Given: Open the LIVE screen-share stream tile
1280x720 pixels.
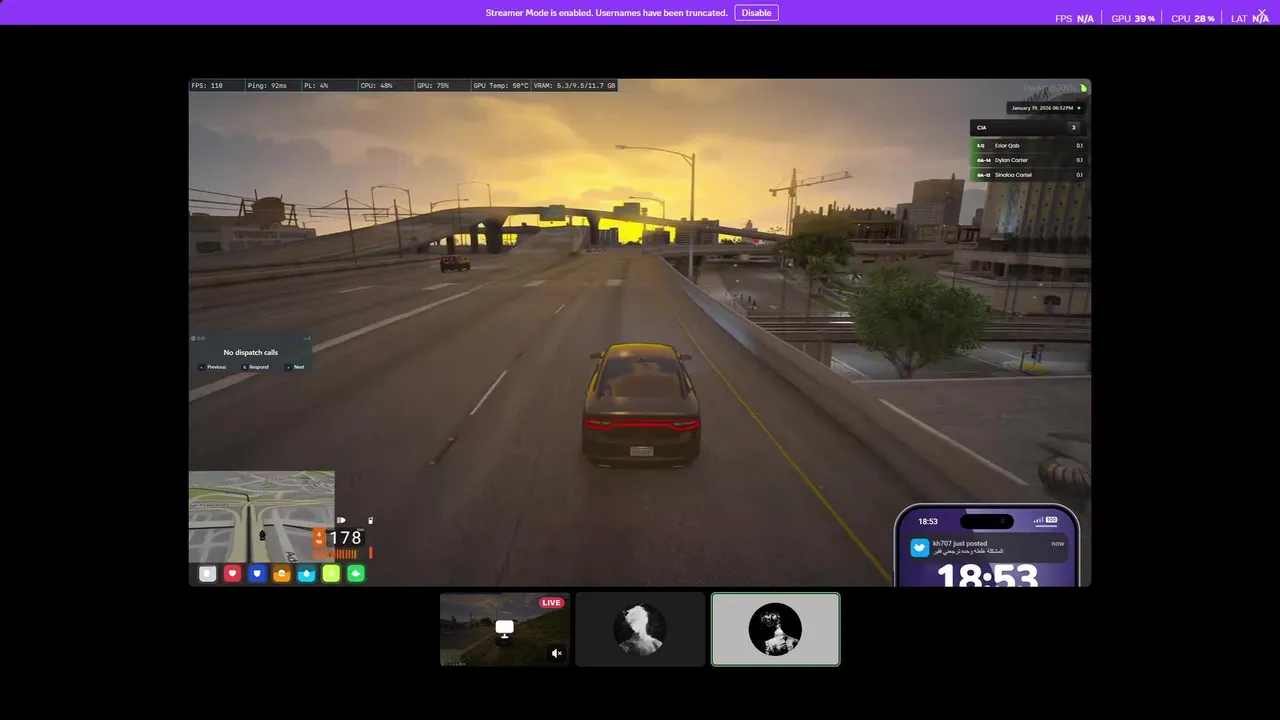Looking at the screenshot, I should point(505,629).
